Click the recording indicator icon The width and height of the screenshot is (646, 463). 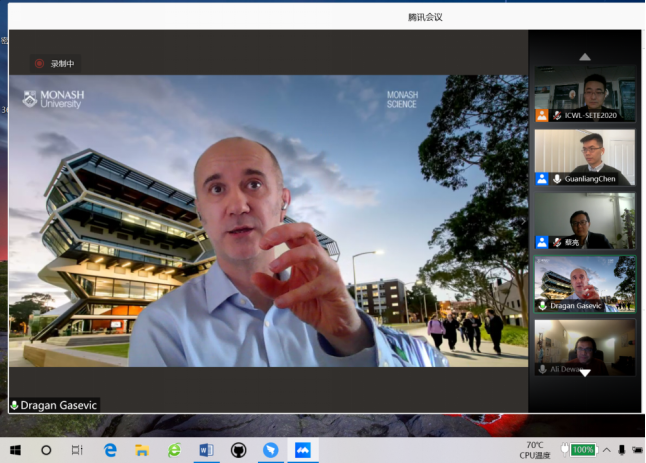[x=40, y=64]
